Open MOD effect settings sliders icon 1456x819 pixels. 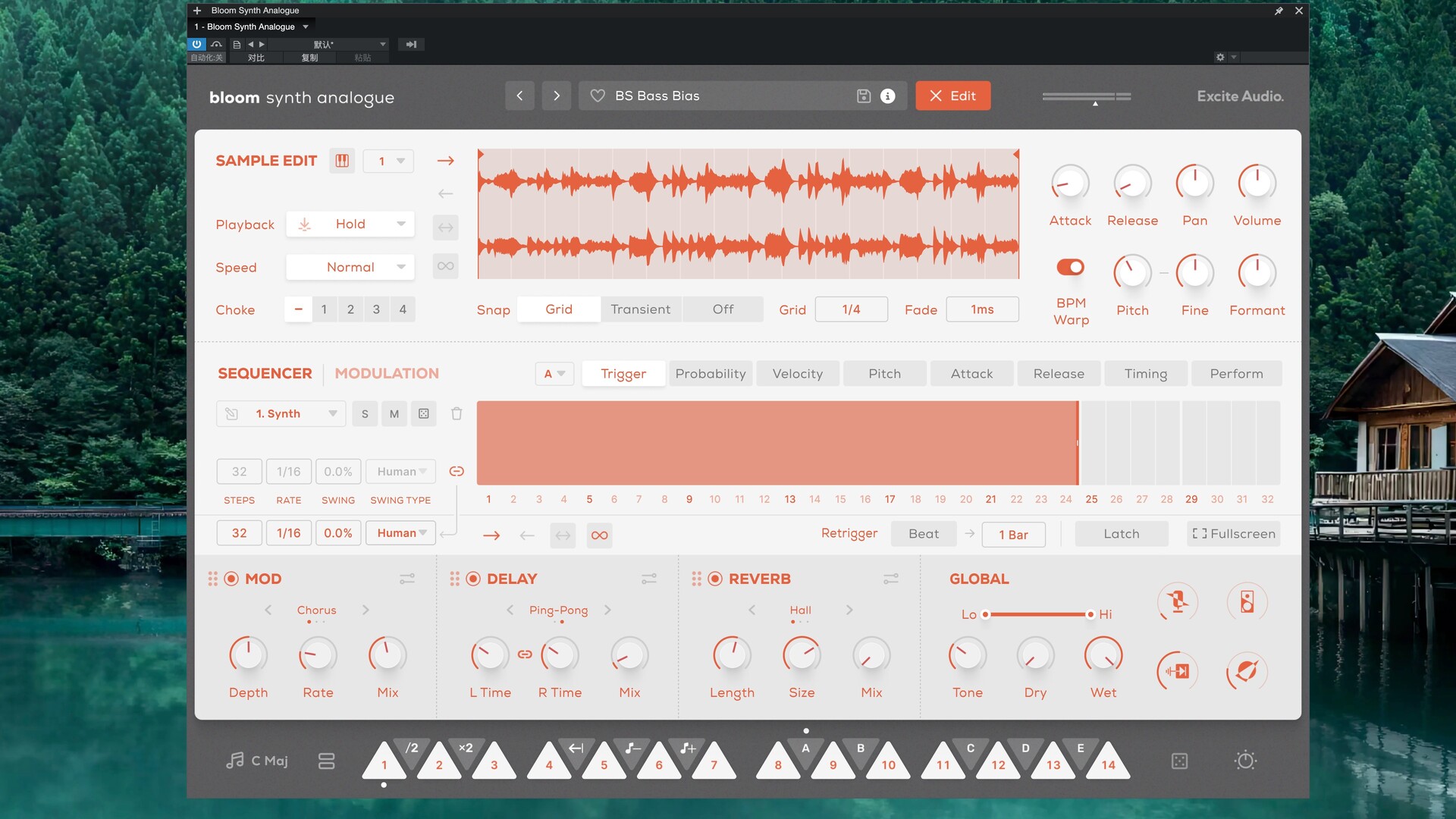pyautogui.click(x=407, y=579)
